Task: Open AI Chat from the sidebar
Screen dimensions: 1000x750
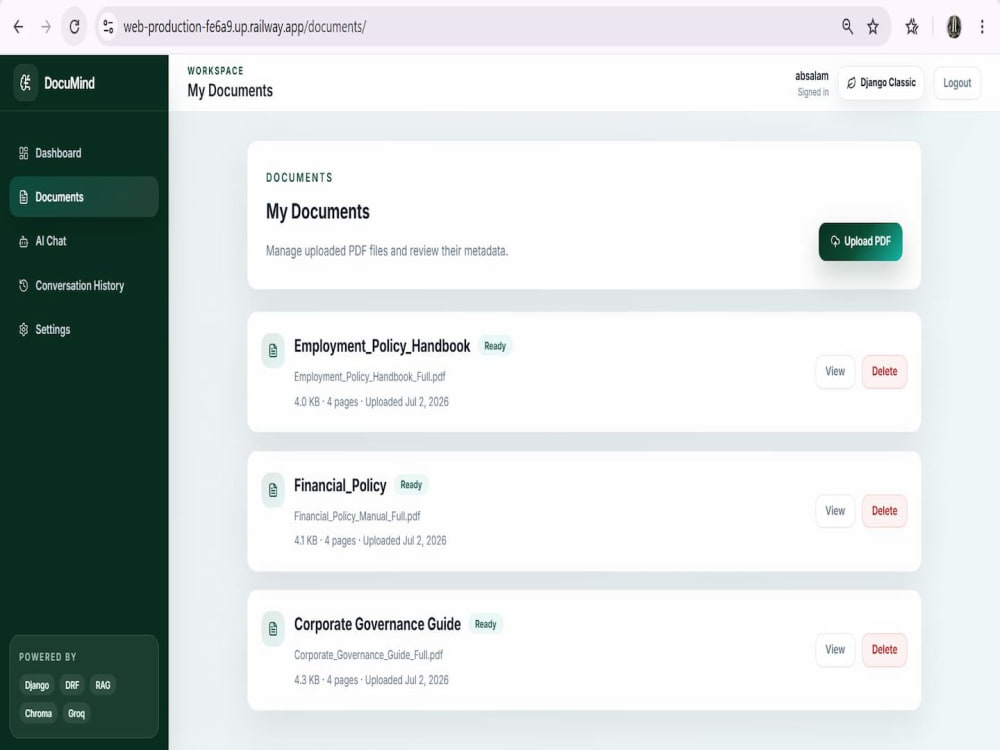Action: click(84, 241)
